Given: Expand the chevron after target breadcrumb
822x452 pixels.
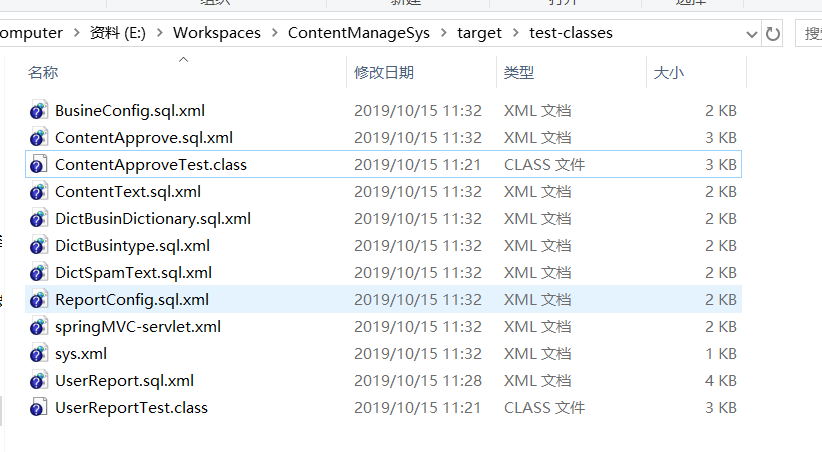Looking at the screenshot, I should pos(515,33).
